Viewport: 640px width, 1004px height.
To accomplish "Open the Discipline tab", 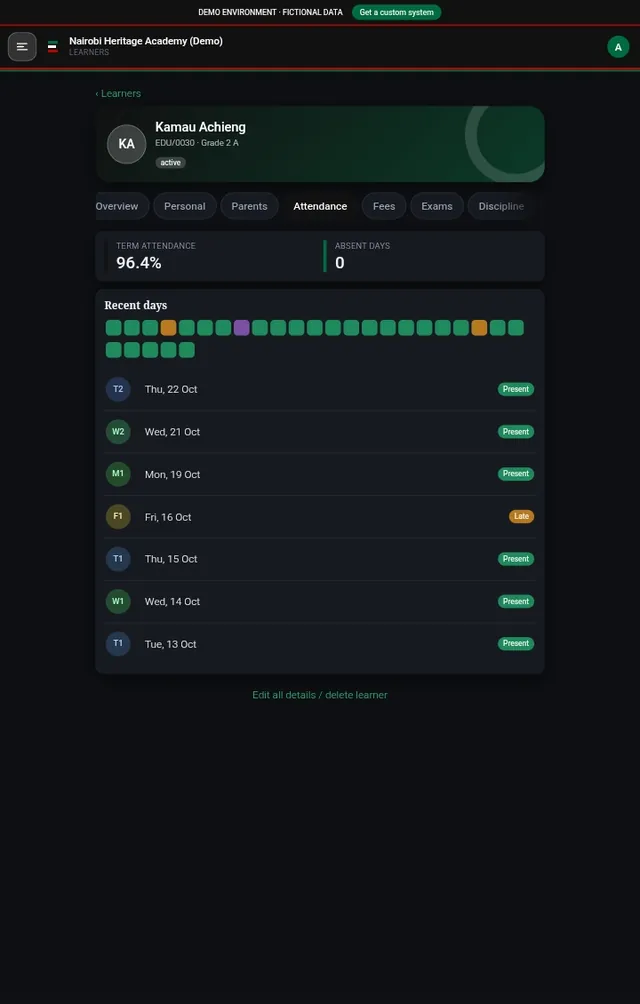I will 501,206.
